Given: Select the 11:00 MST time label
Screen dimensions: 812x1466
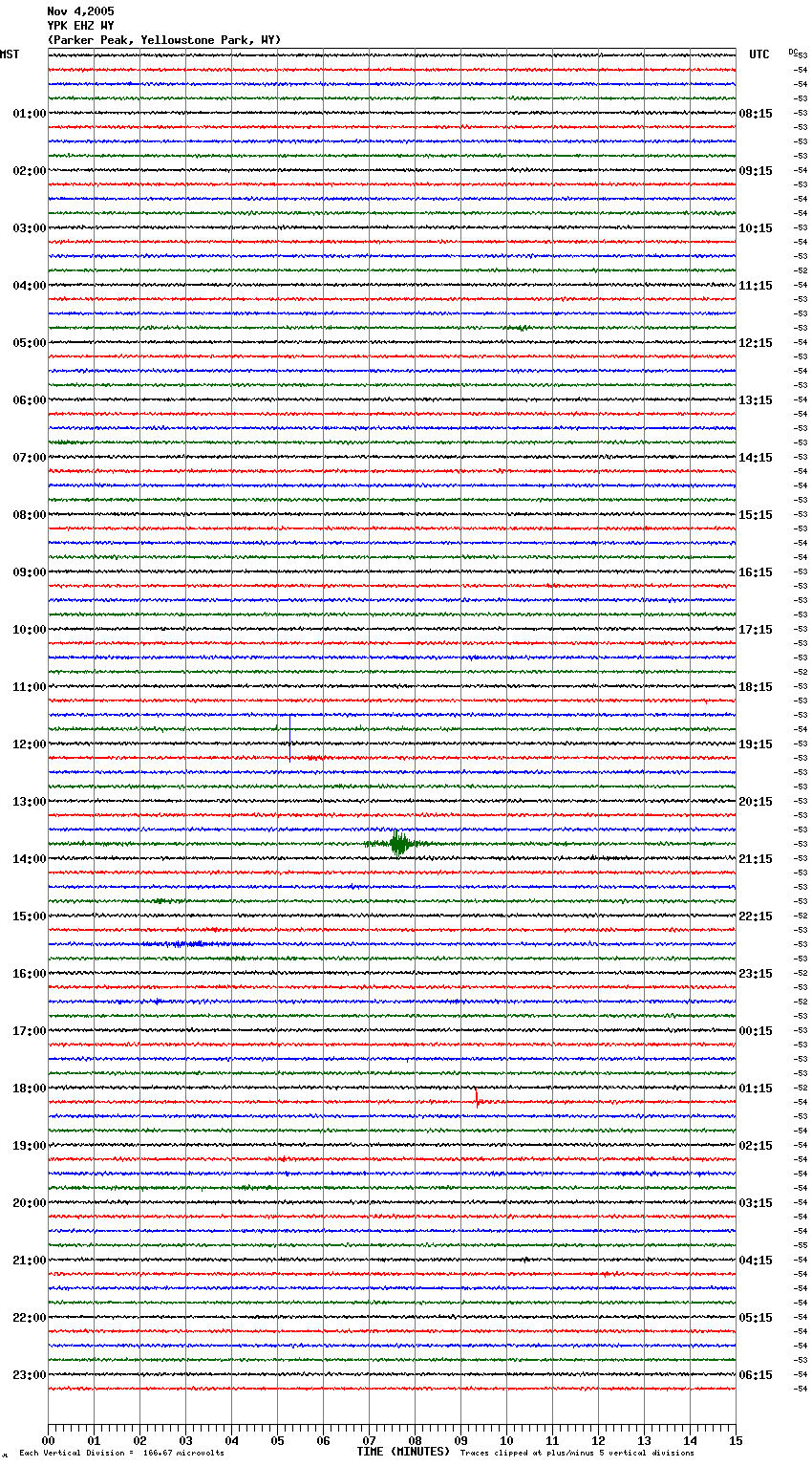Looking at the screenshot, I should pos(30,687).
